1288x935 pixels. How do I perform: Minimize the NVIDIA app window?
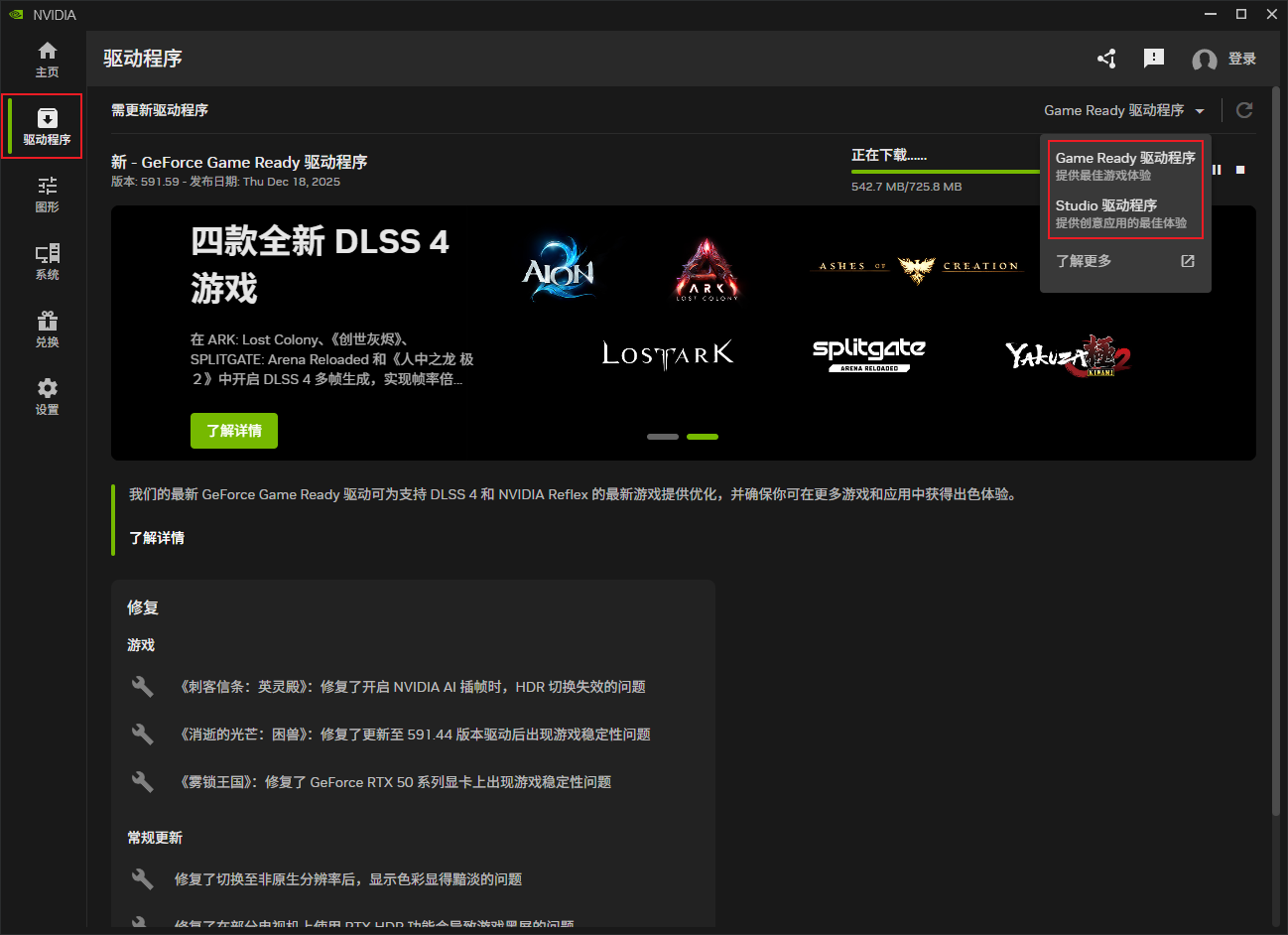click(1211, 14)
